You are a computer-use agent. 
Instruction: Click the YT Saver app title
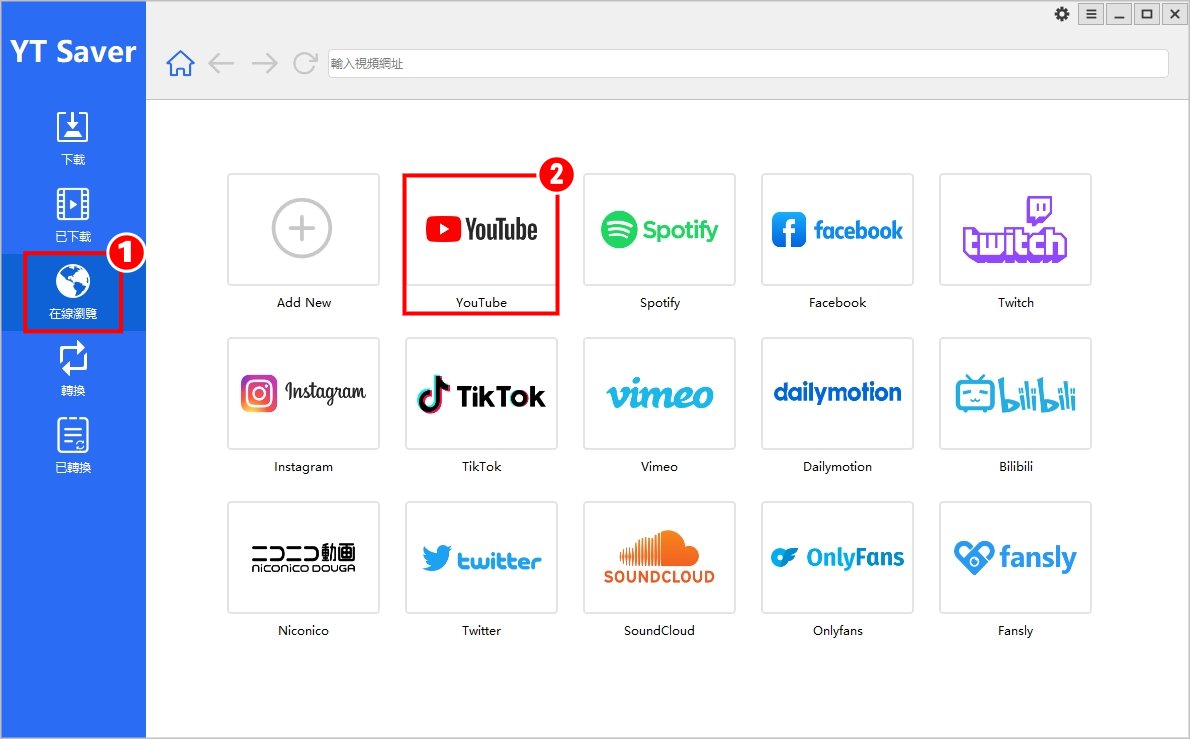click(73, 52)
